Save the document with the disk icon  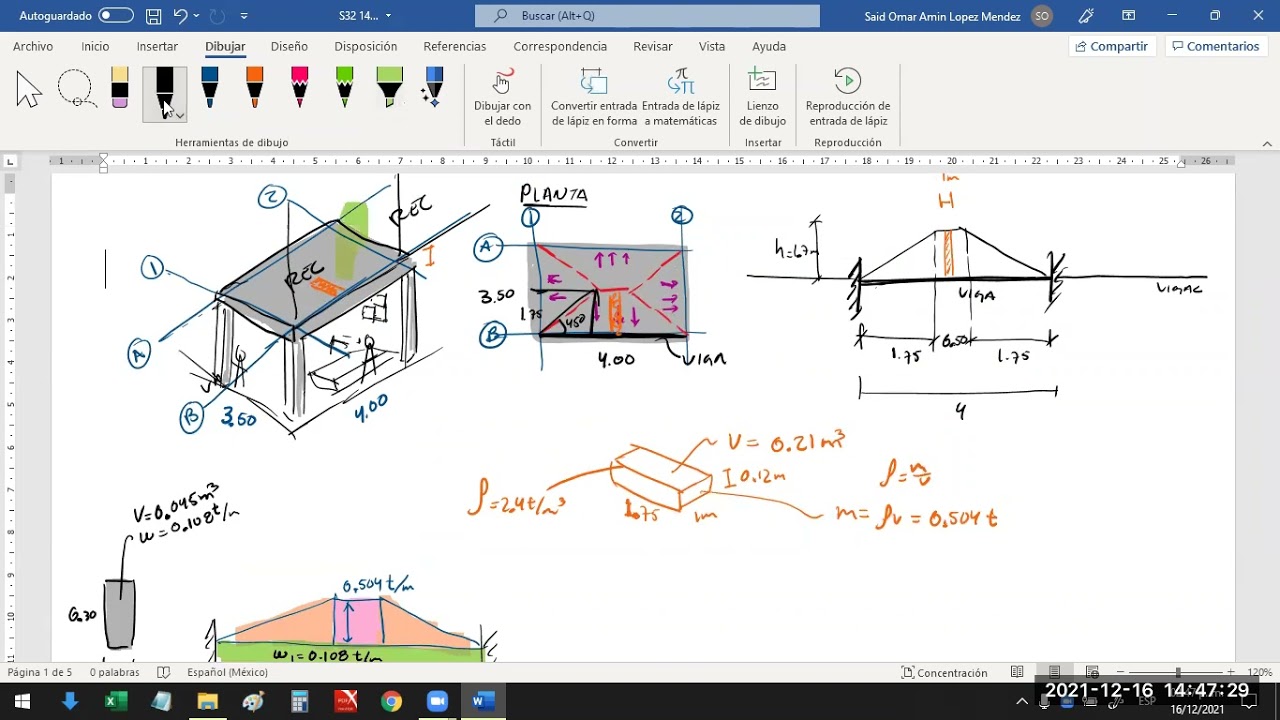[x=153, y=16]
